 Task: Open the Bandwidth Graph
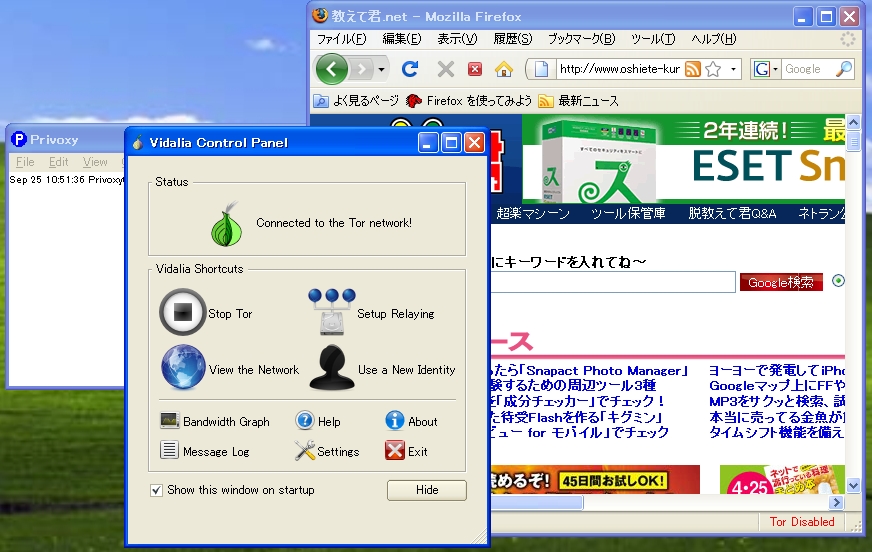(215, 421)
